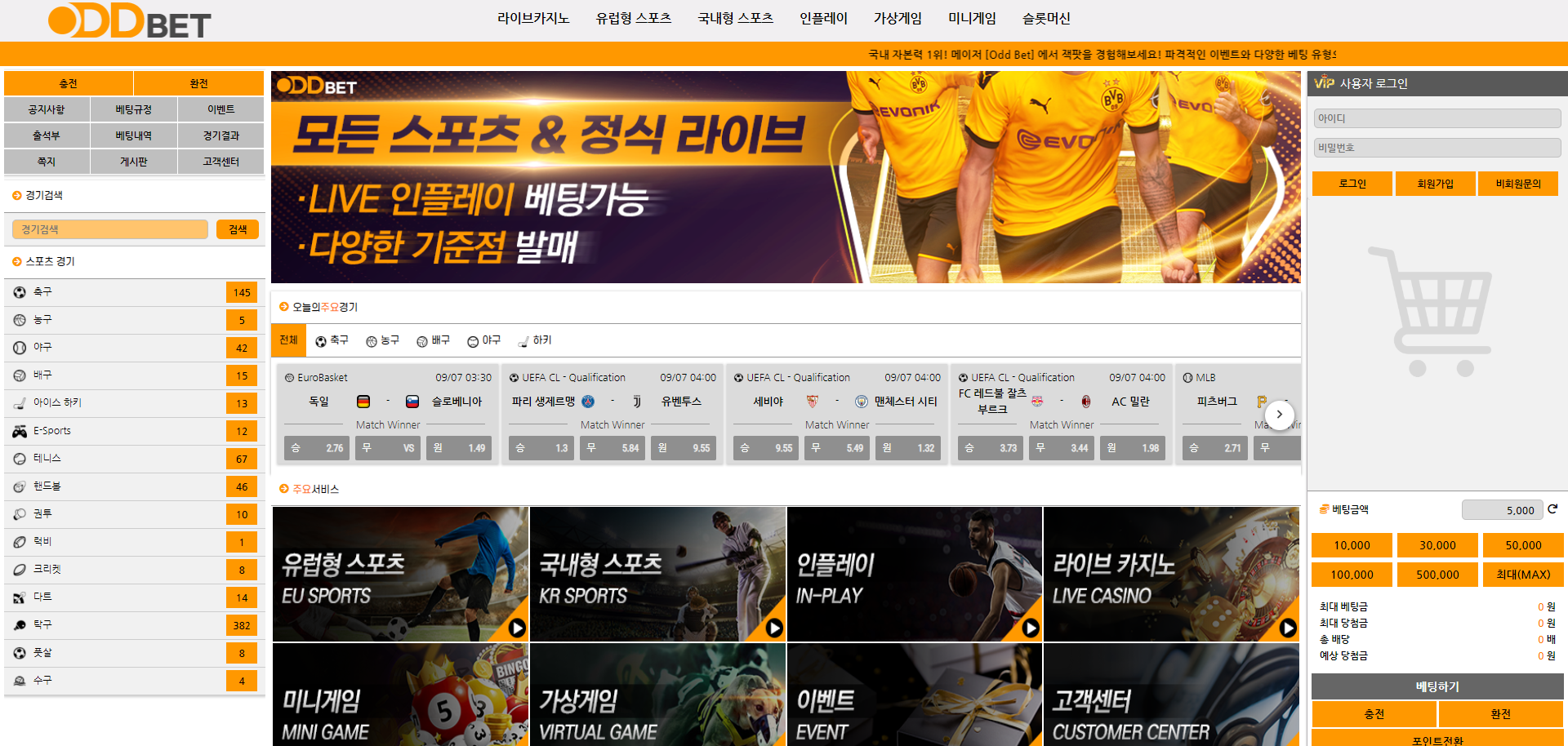Select the 농구 filter tab in today's matches
Image resolution: width=1568 pixels, height=746 pixels.
coord(382,340)
